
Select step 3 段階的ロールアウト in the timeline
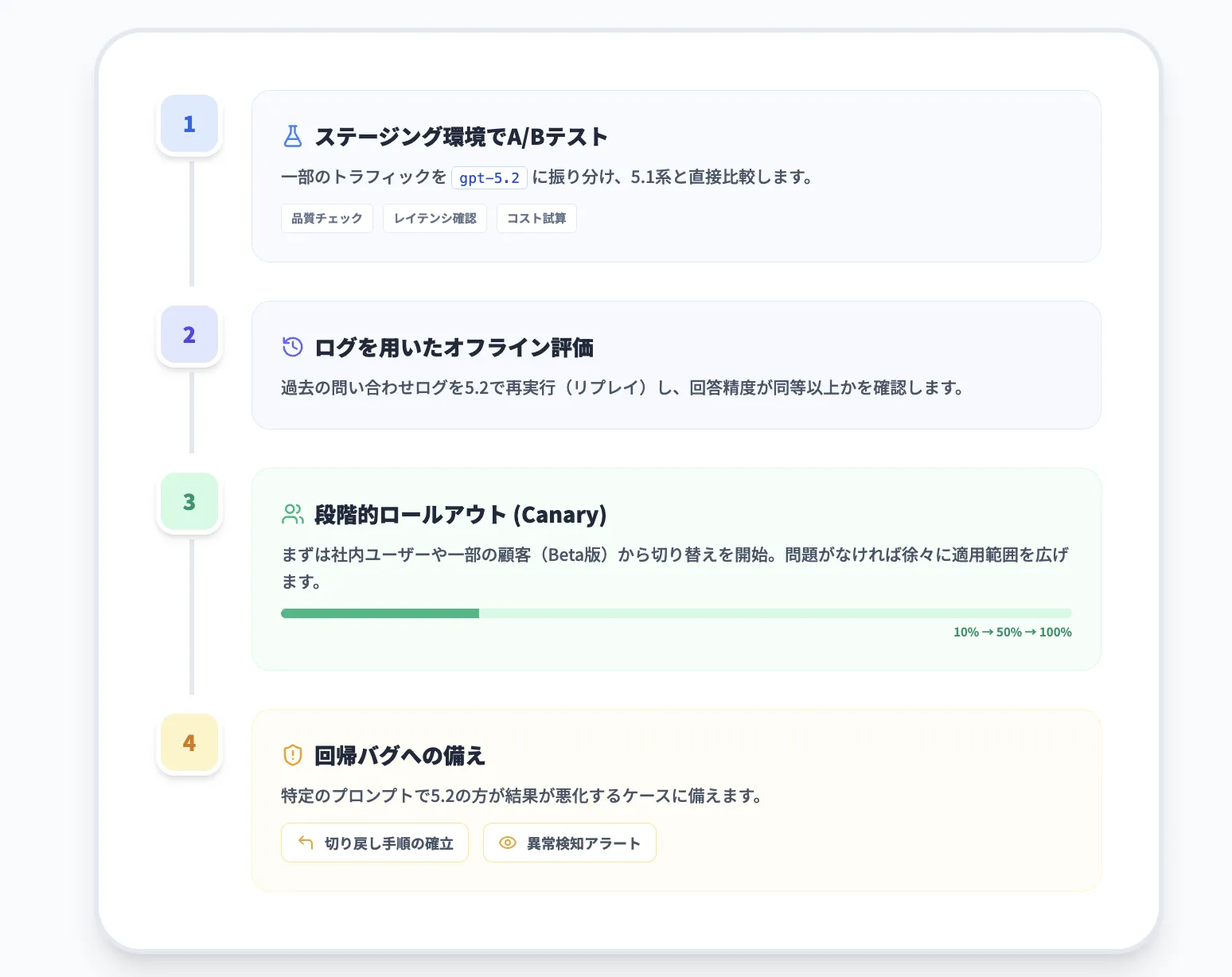point(189,502)
